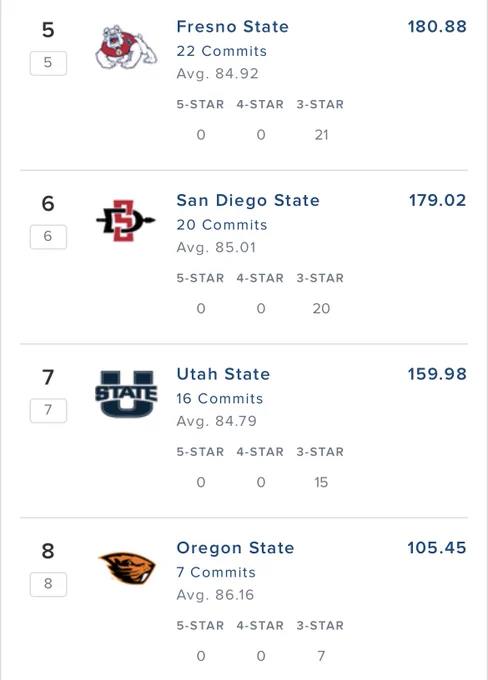Click Utah State's 3-star count 15
Viewport: 488px width, 680px height.
[x=321, y=482]
